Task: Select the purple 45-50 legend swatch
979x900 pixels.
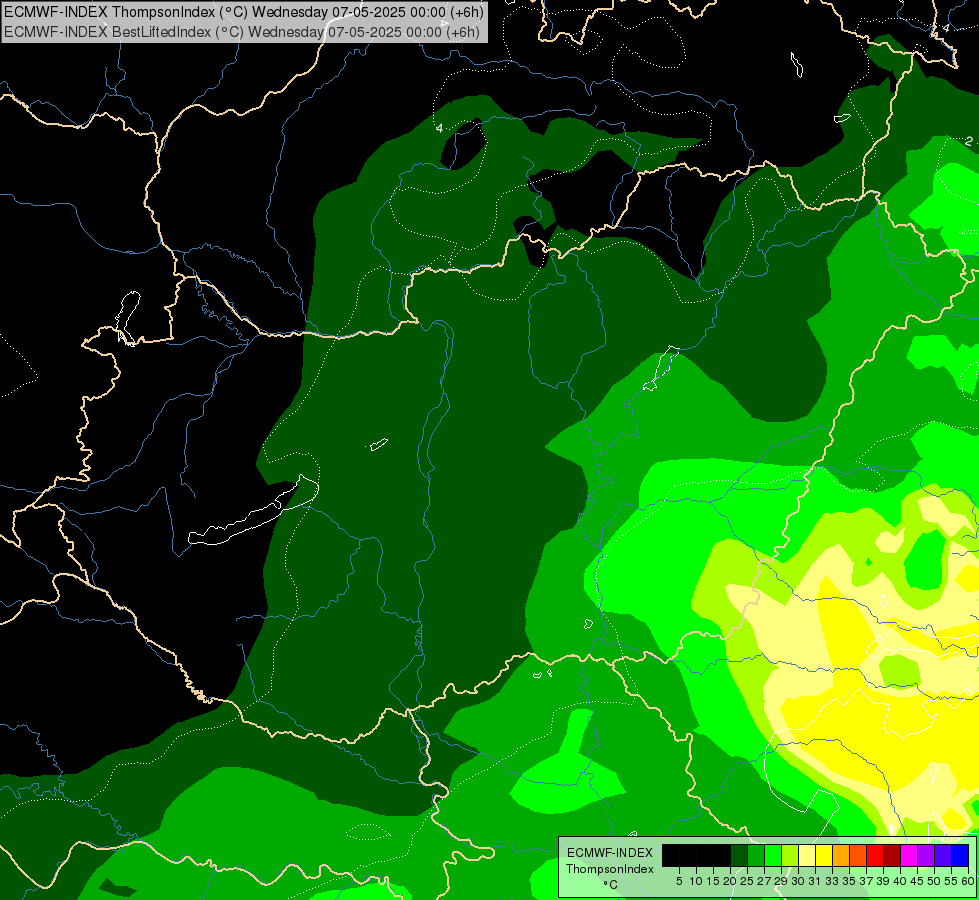Action: [926, 855]
